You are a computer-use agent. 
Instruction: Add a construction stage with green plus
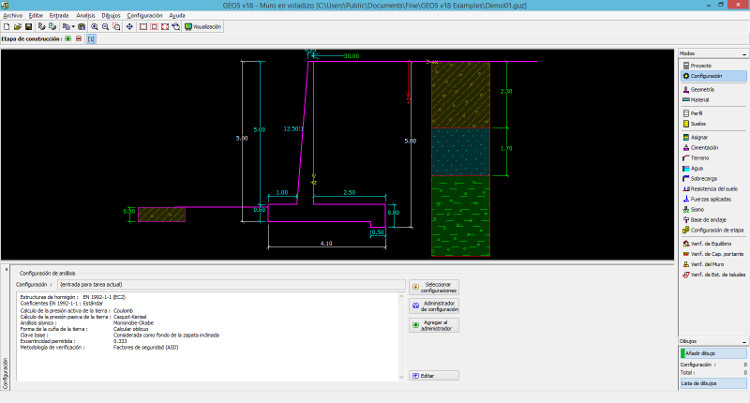click(67, 39)
